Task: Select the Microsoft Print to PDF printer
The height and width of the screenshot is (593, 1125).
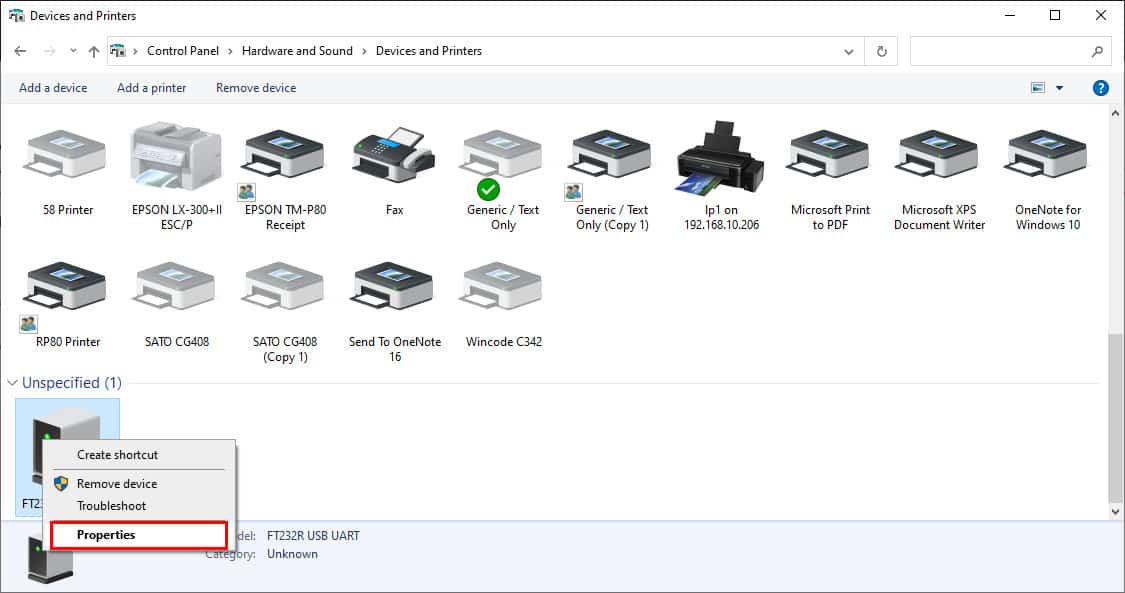Action: (x=830, y=153)
